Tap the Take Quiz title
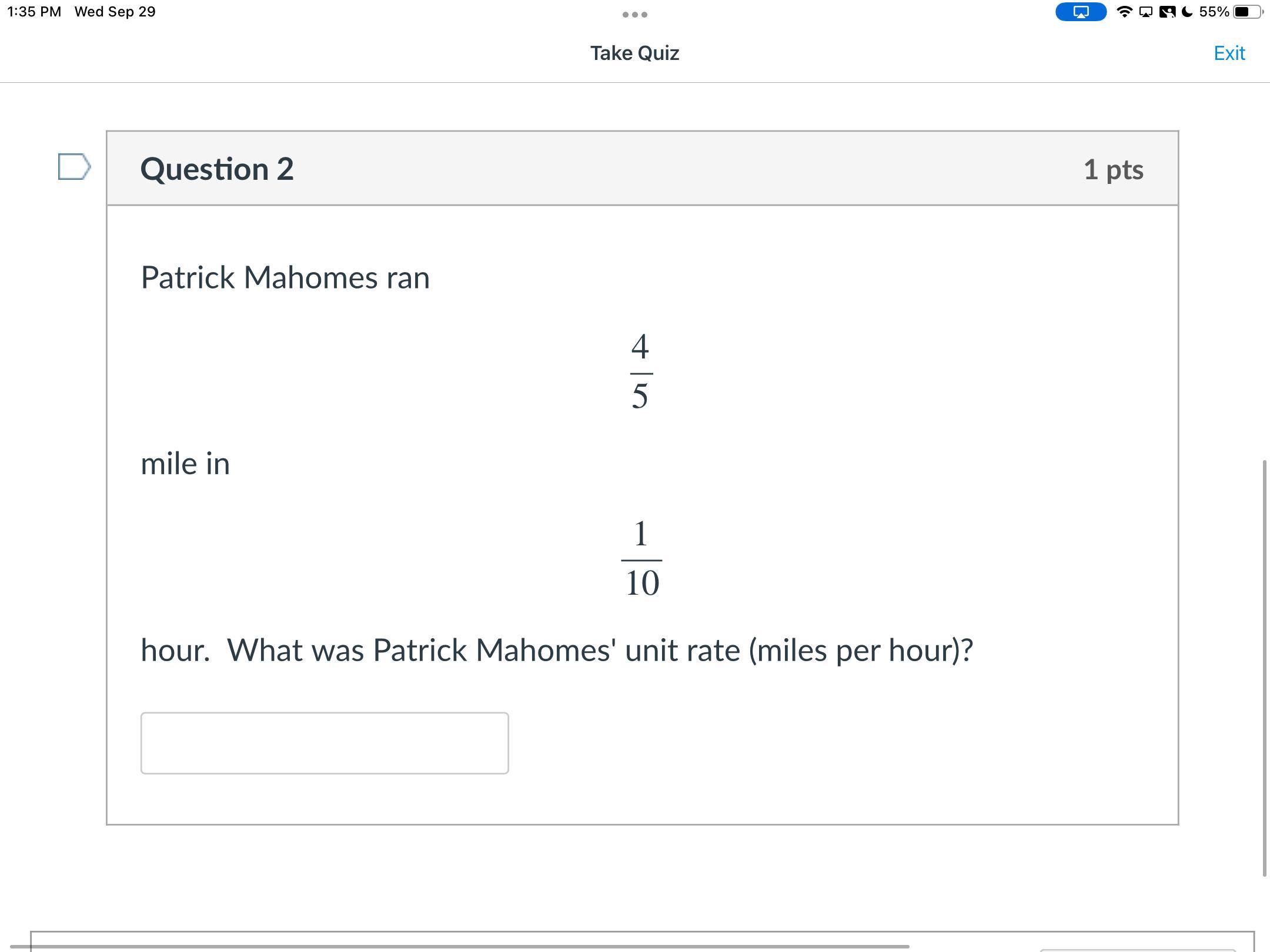This screenshot has width=1270, height=952. click(x=635, y=53)
